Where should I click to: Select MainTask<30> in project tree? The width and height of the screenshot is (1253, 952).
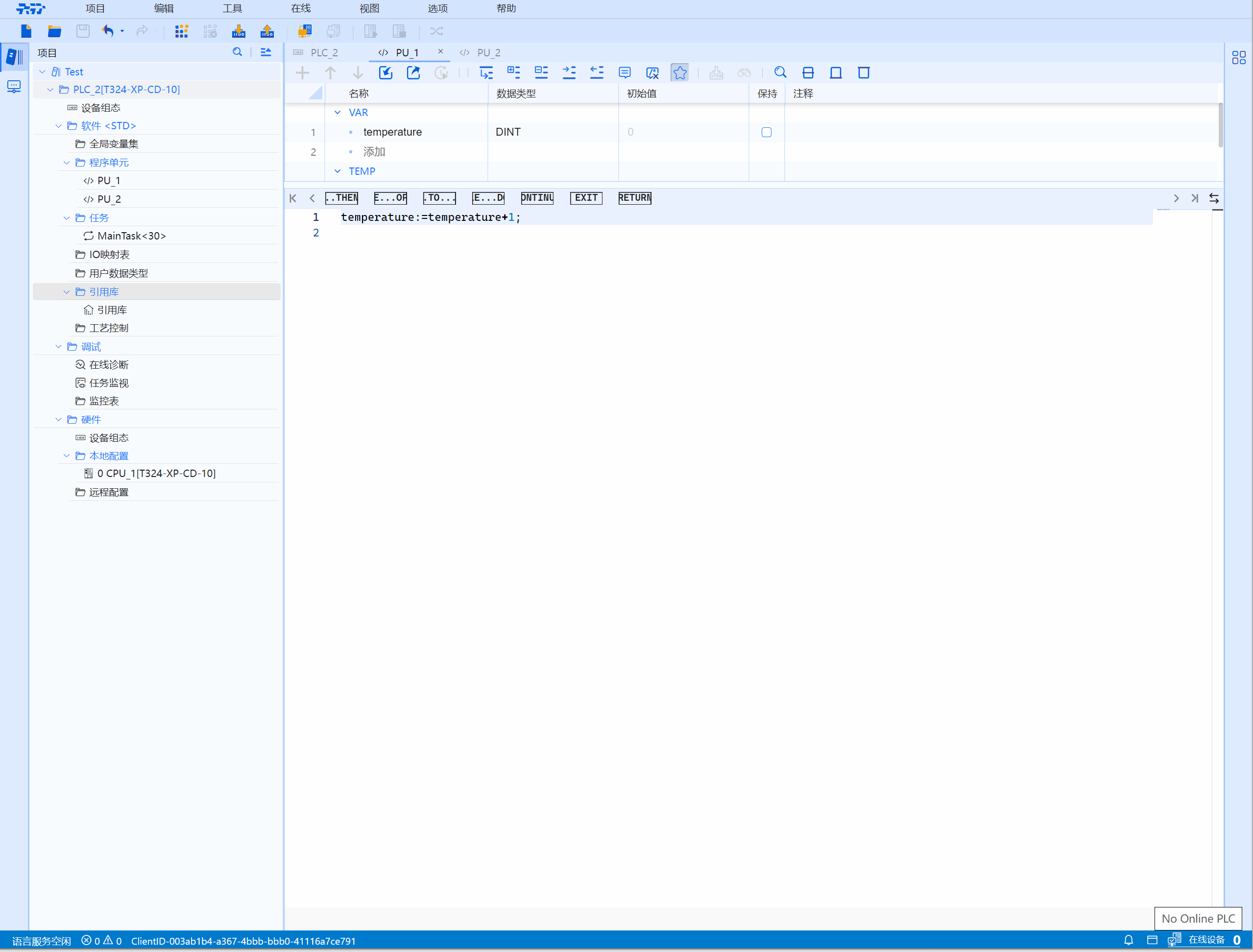pyautogui.click(x=131, y=236)
